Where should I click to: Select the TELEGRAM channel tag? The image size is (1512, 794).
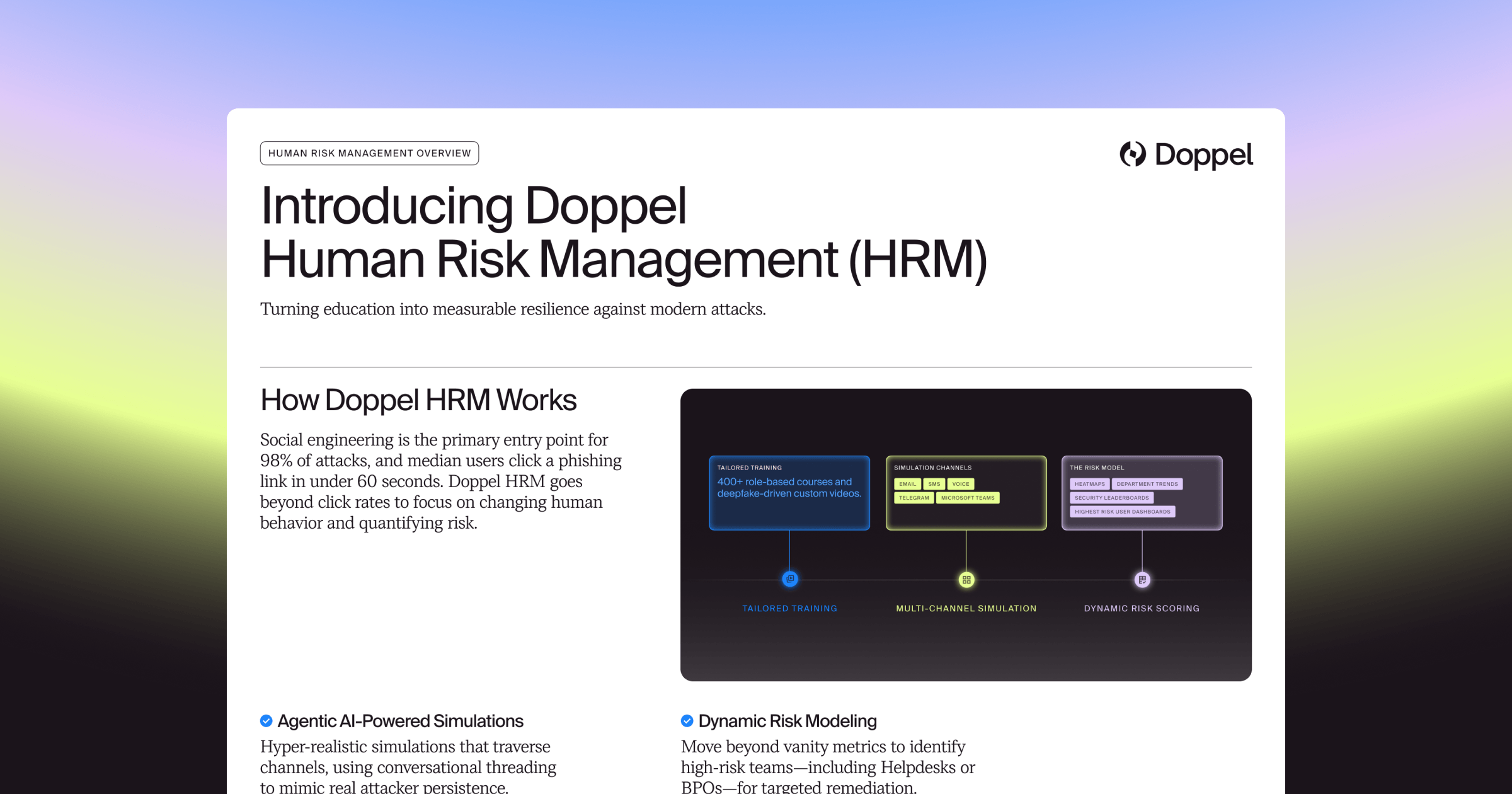913,498
